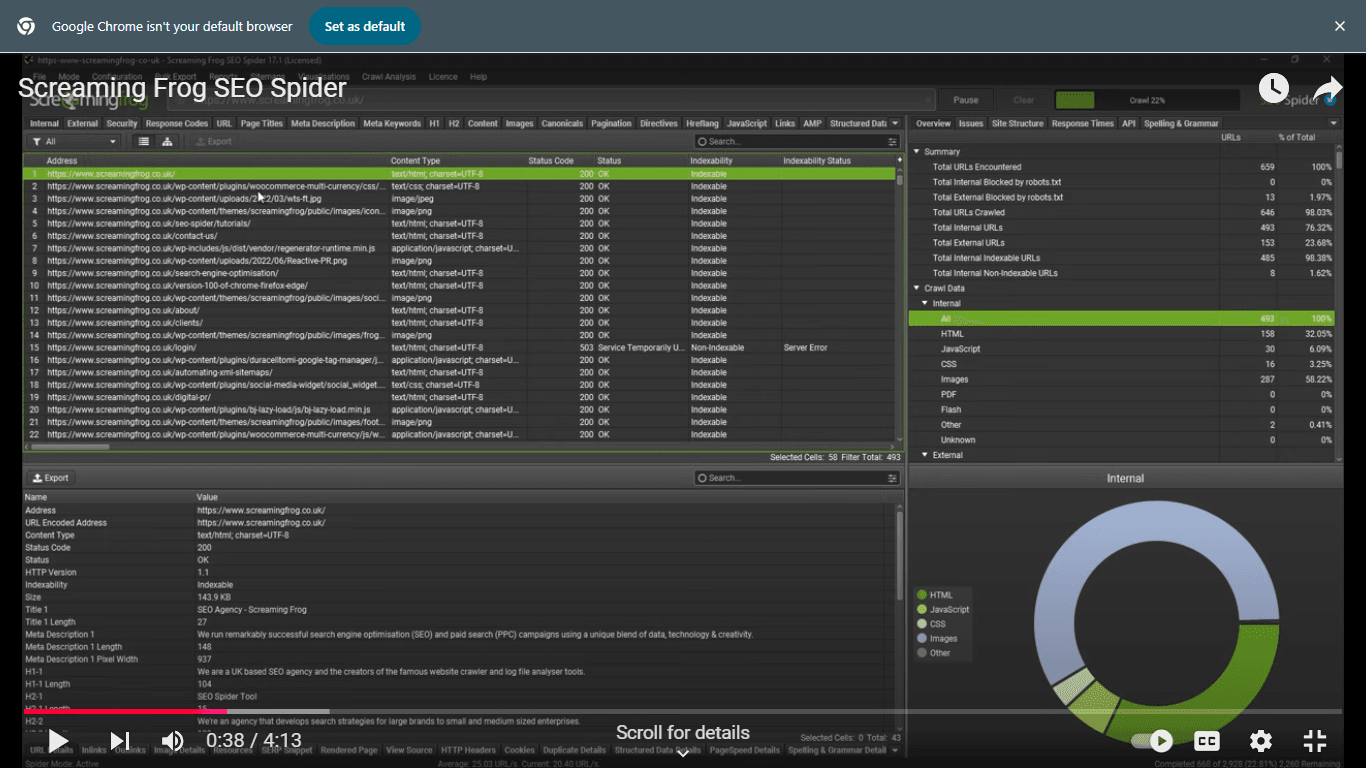Click the Total Internal Indexable URLs row
Image resolution: width=1366 pixels, height=768 pixels.
(x=1121, y=258)
